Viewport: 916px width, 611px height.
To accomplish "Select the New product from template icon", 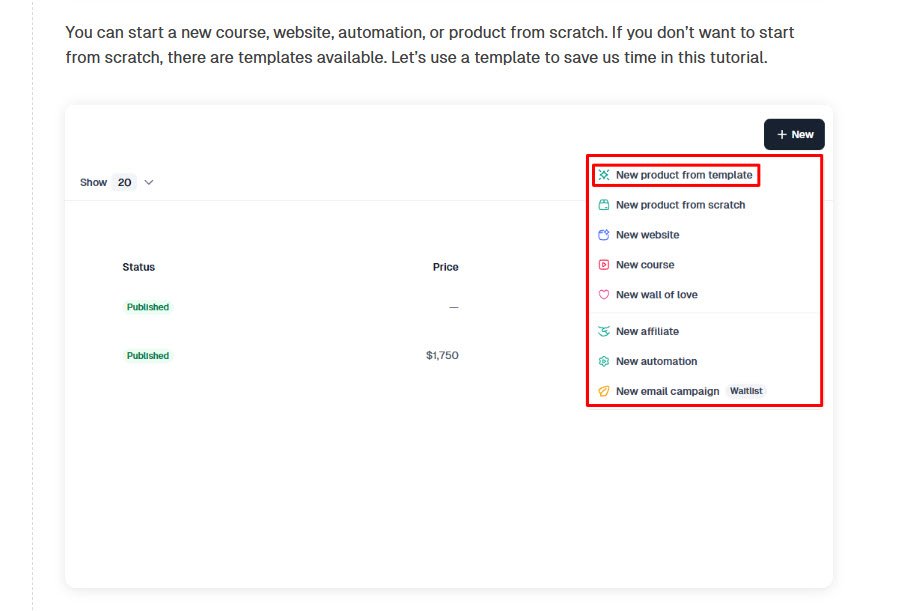I will click(x=602, y=174).
